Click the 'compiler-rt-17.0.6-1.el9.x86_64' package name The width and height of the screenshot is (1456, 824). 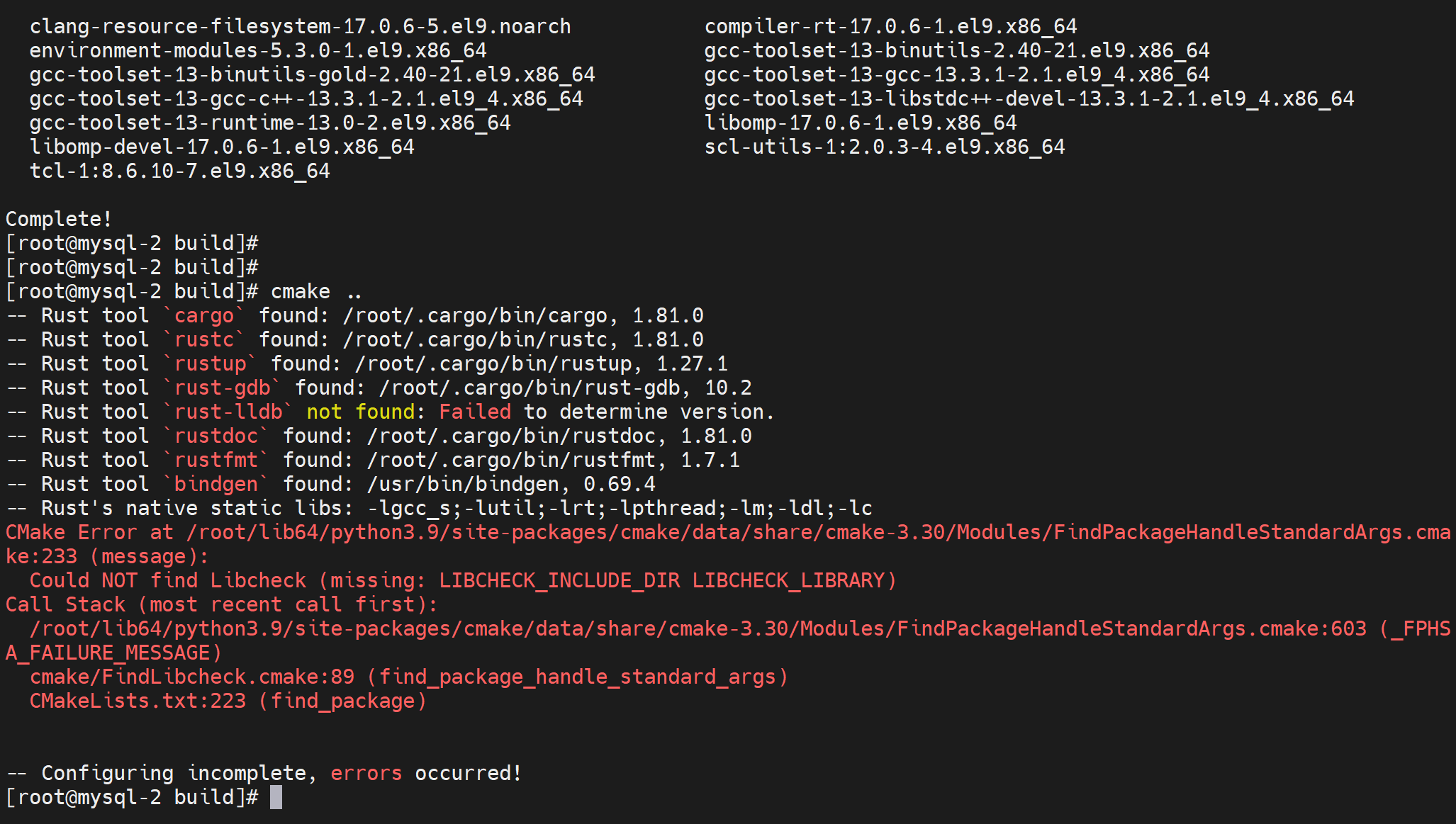coord(891,26)
